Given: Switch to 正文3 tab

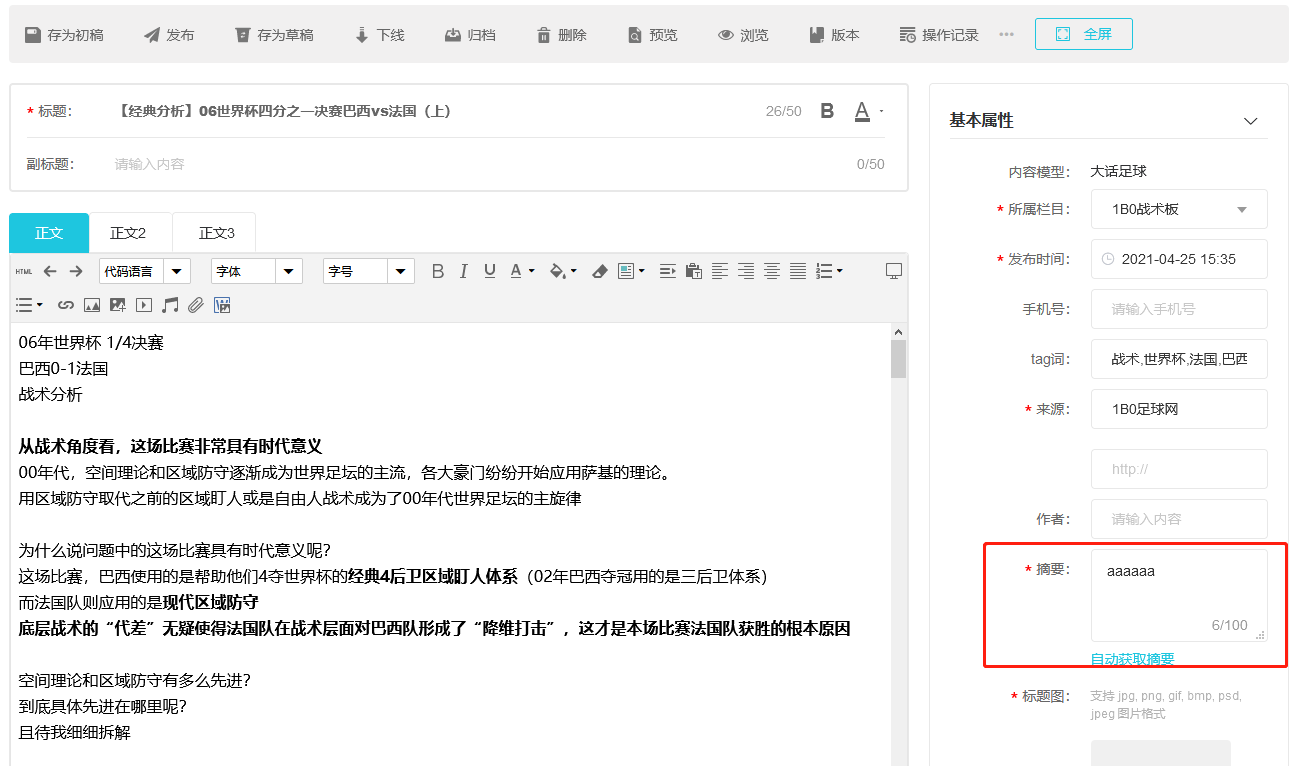Looking at the screenshot, I should [216, 233].
